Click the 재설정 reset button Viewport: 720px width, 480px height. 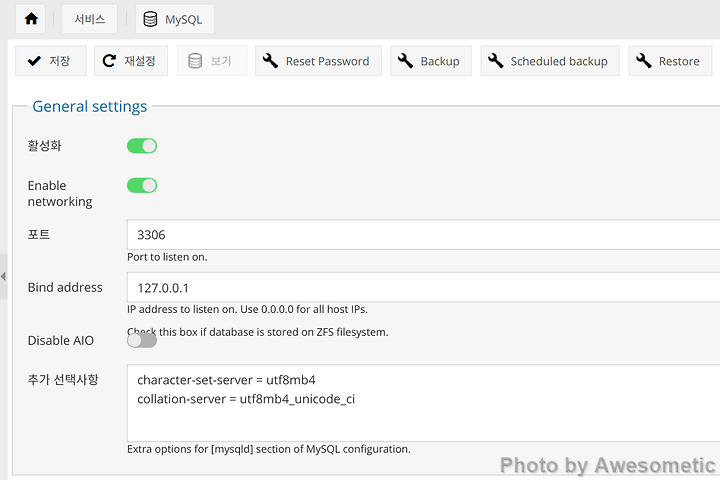tap(131, 61)
